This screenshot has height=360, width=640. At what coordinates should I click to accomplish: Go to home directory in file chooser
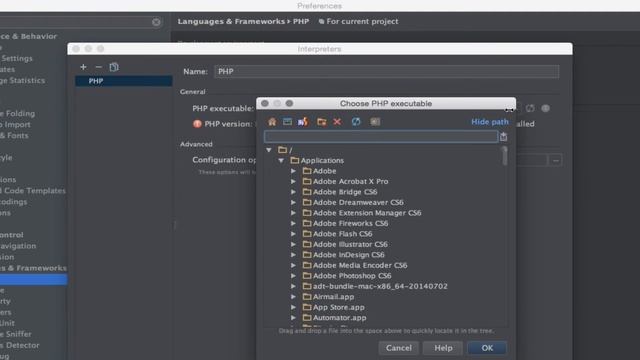click(x=272, y=122)
